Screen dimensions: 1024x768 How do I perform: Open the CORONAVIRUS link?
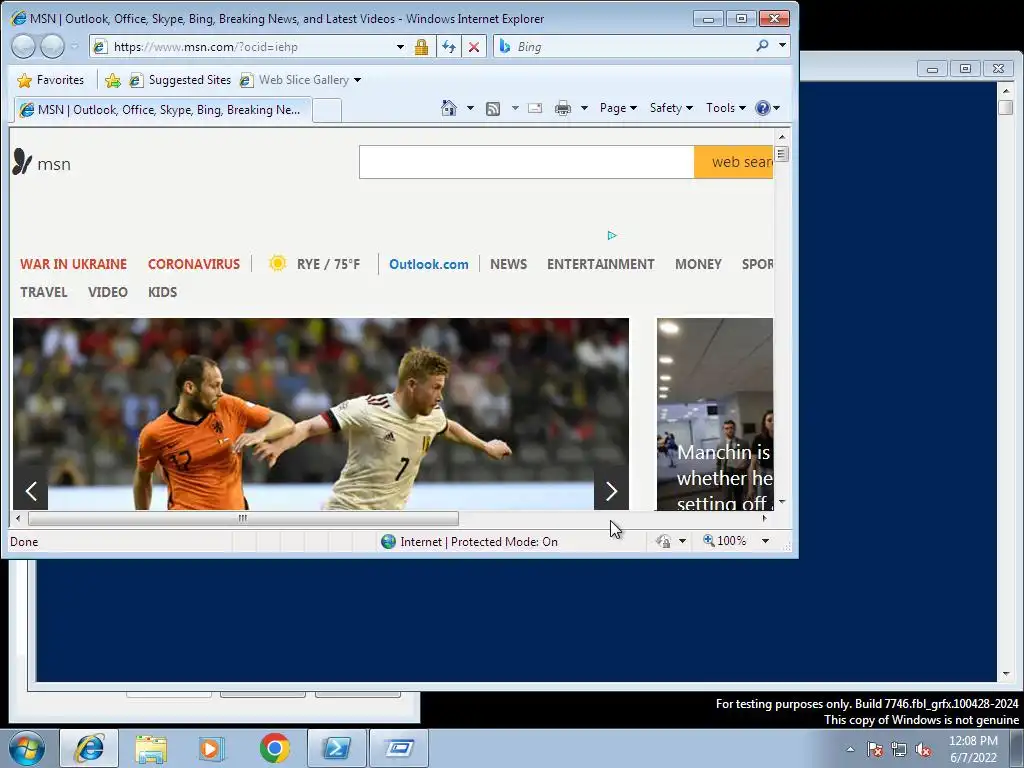[x=194, y=264]
